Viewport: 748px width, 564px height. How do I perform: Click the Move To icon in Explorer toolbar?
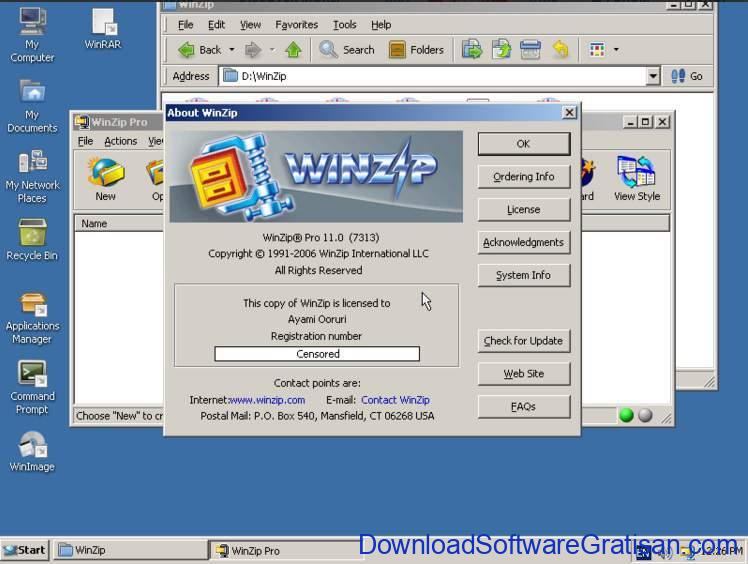tap(472, 50)
